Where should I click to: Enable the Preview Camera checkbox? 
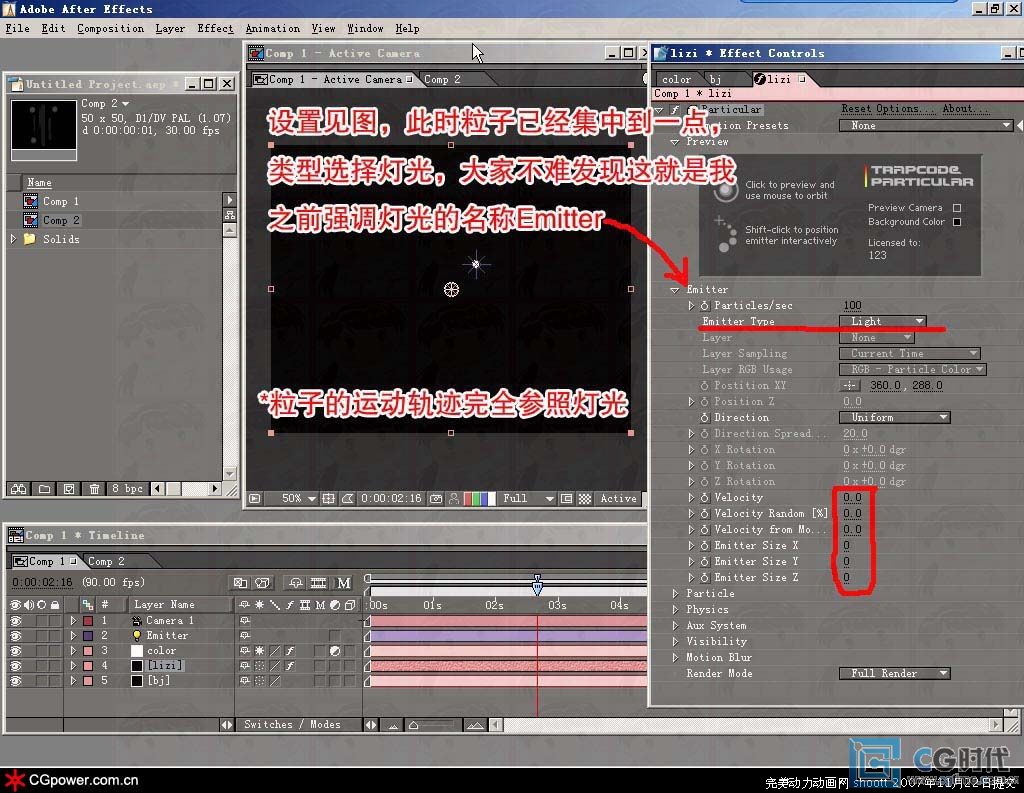pos(957,208)
